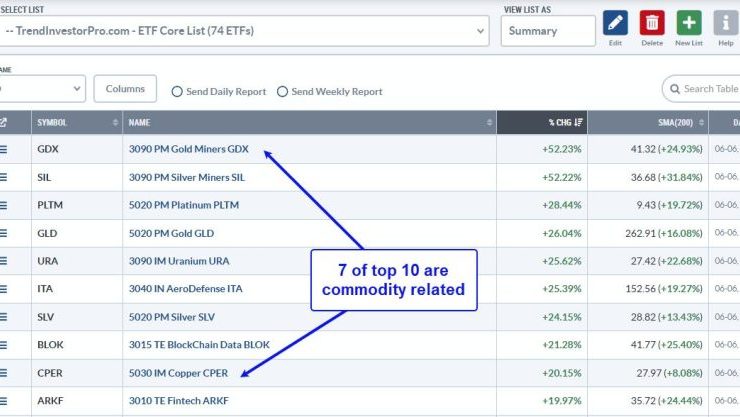This screenshot has height=417, width=740.
Task: Open the row menu icon for GDX
Action: point(4,150)
